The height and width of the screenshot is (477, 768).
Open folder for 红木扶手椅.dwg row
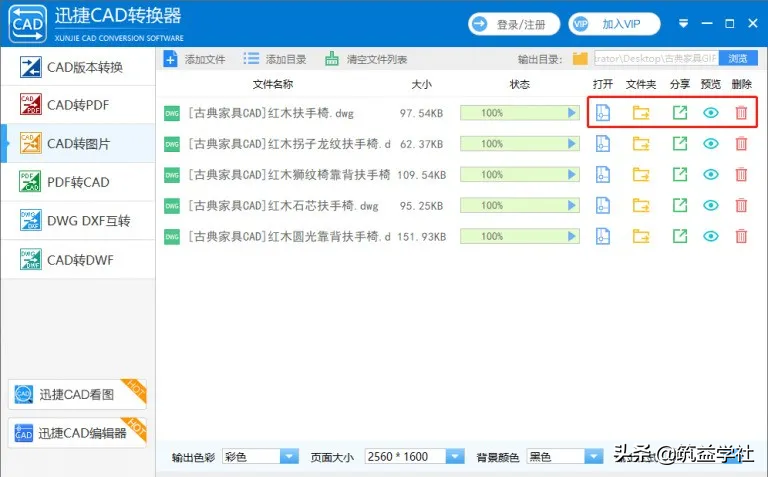coord(641,113)
